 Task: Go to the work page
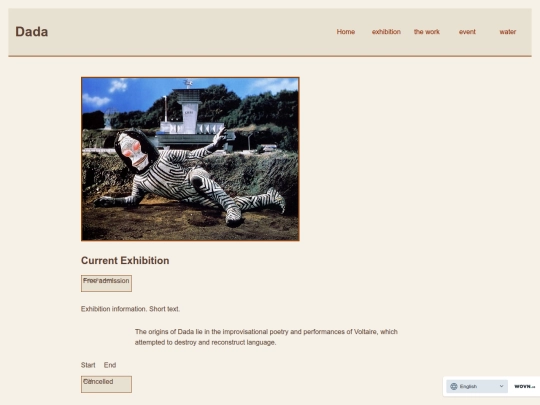(427, 32)
